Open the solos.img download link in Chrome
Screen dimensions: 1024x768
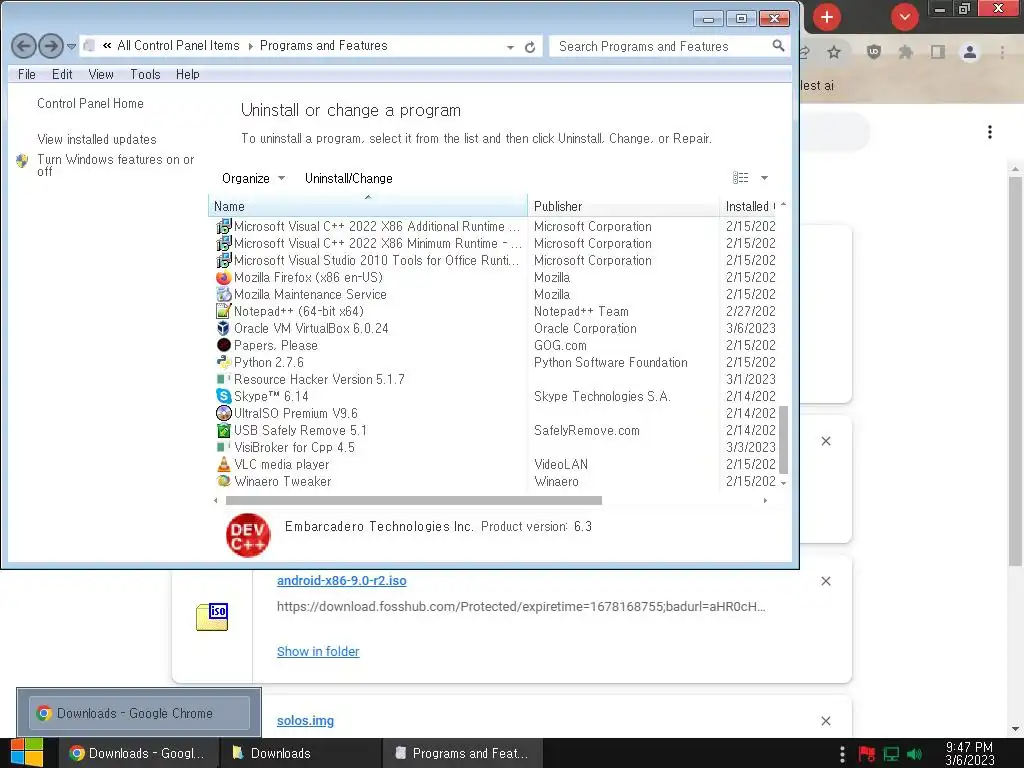(x=305, y=720)
